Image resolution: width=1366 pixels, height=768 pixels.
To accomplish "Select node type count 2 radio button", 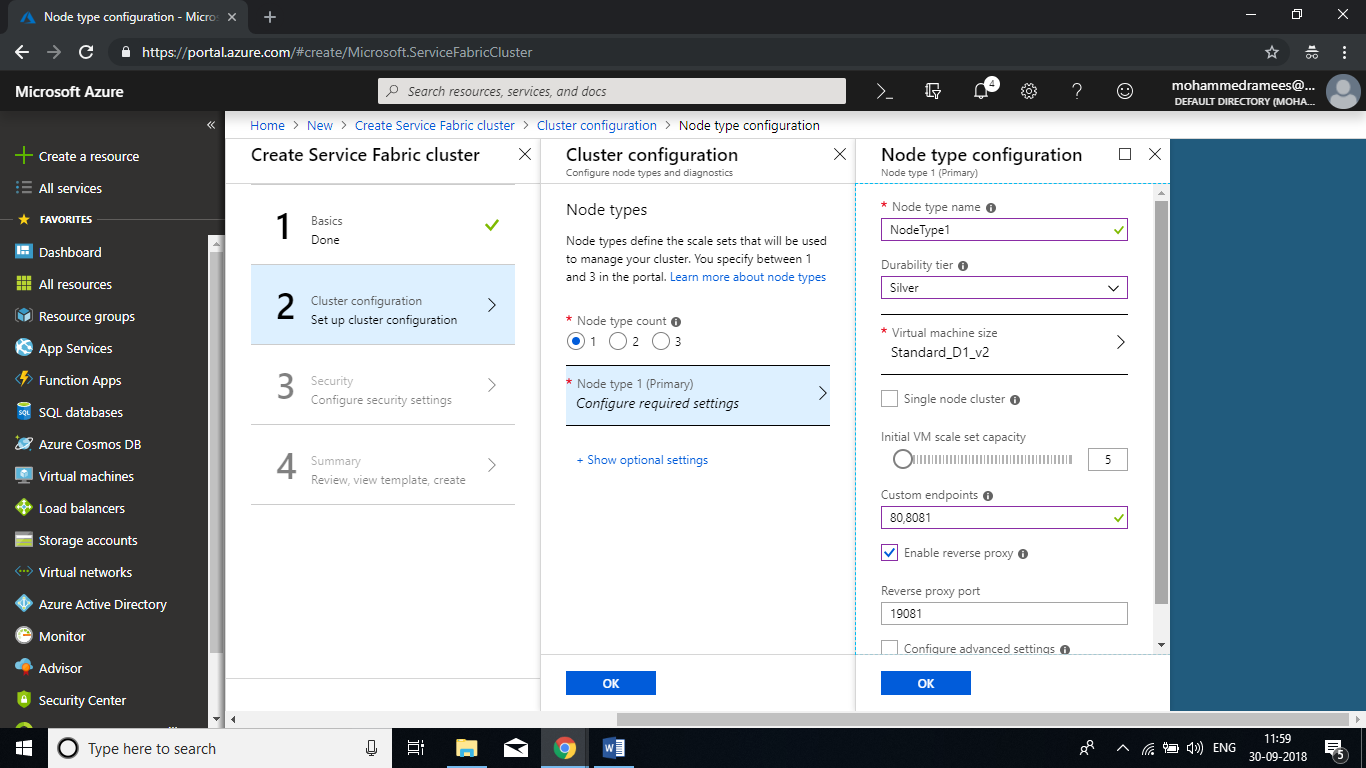I will point(618,342).
